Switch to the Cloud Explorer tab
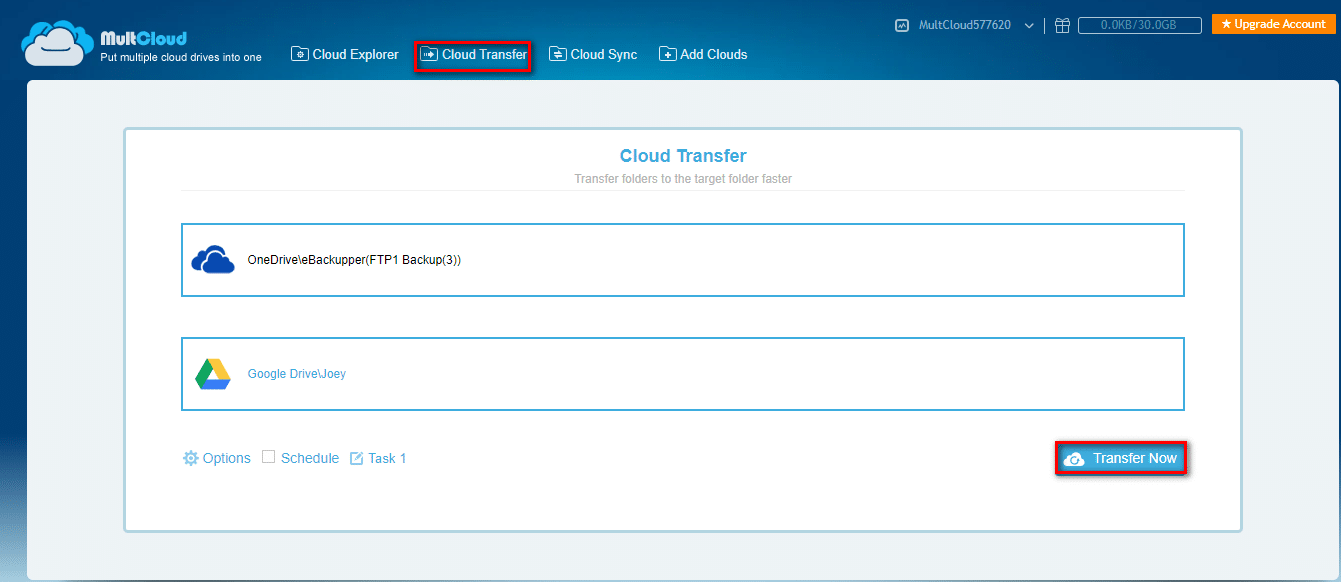This screenshot has height=582, width=1341. [344, 54]
